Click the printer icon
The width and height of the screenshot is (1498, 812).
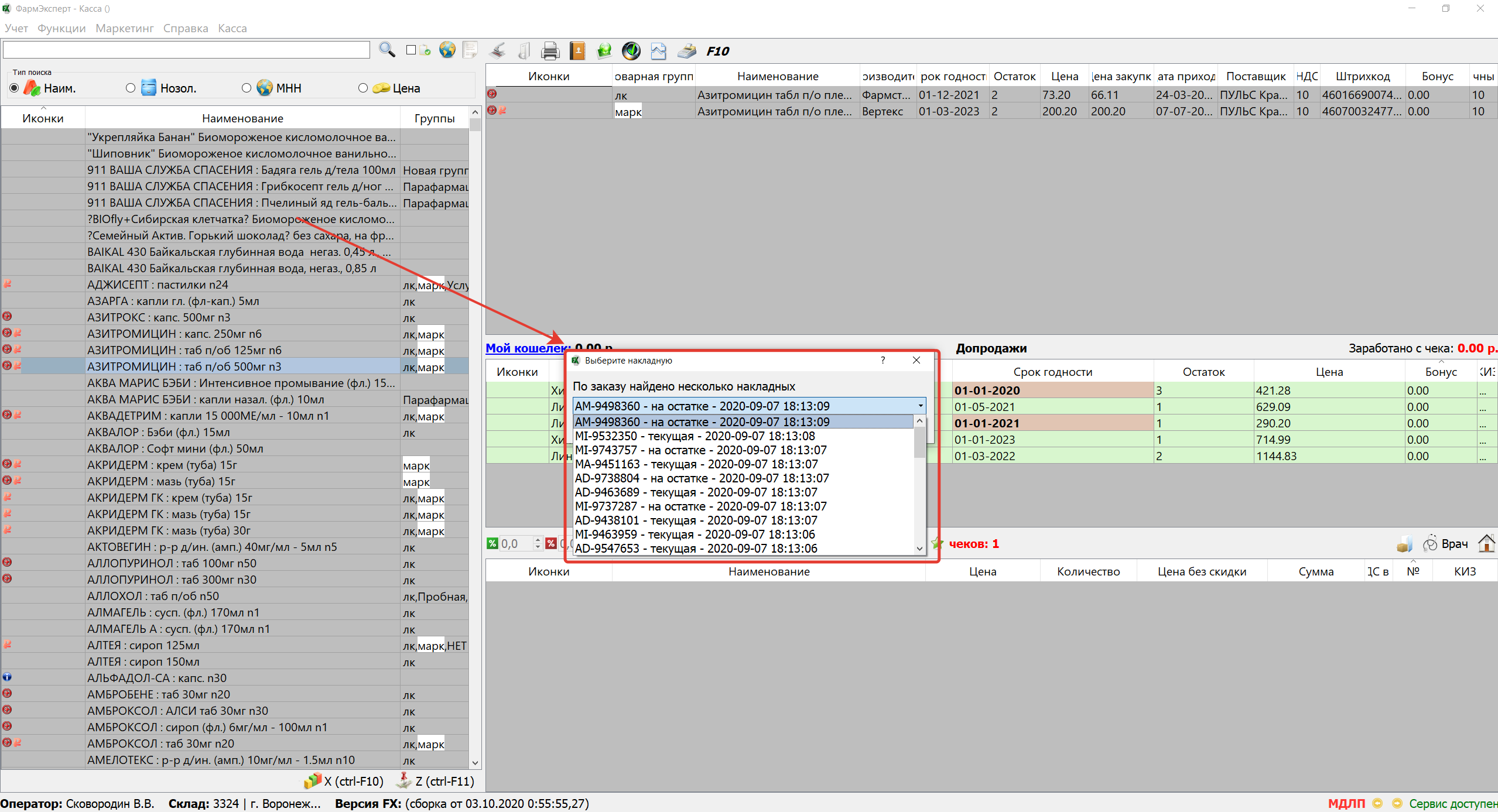pyautogui.click(x=550, y=51)
